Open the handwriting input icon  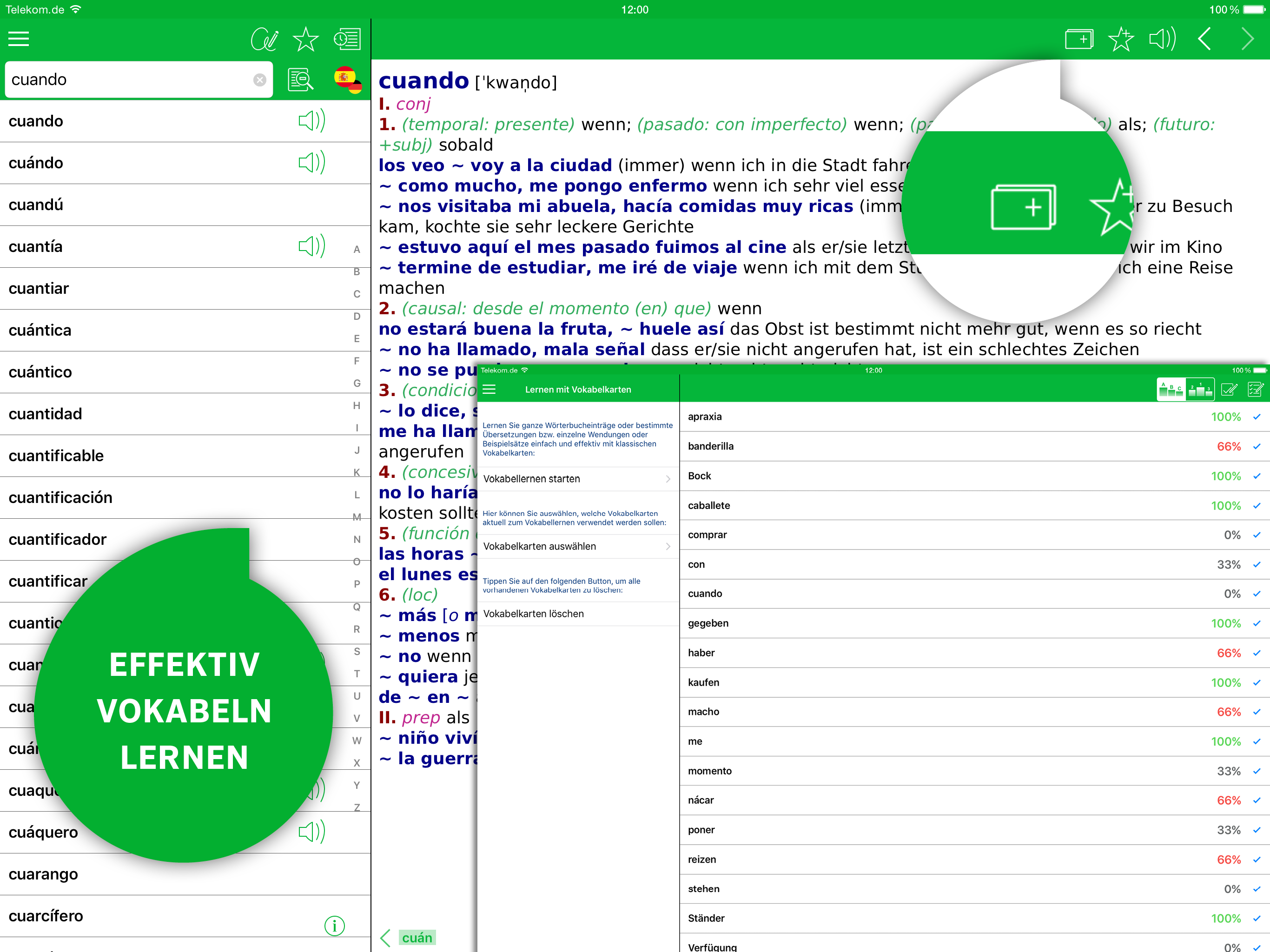pyautogui.click(x=265, y=39)
